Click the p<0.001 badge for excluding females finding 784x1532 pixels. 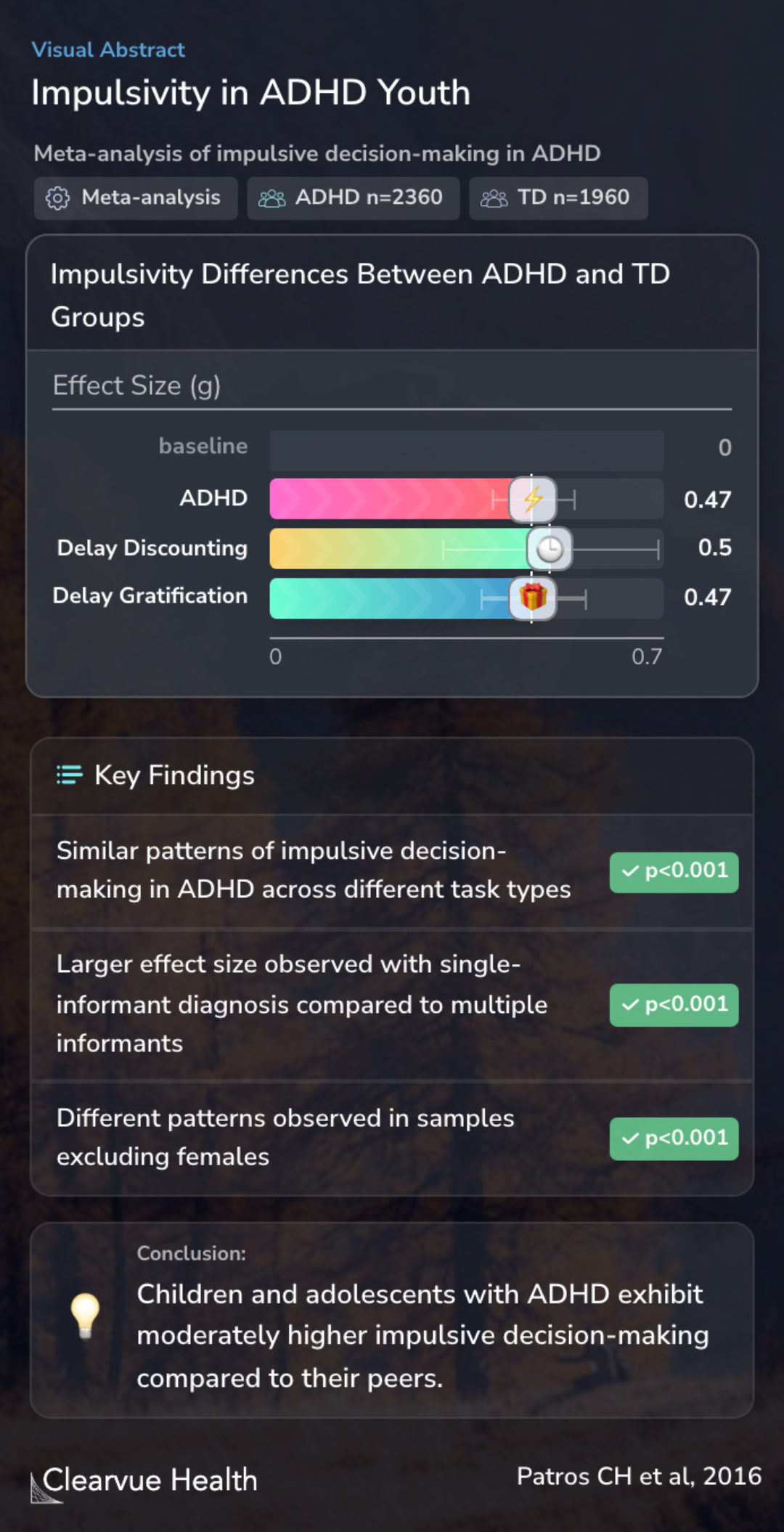[x=674, y=1138]
